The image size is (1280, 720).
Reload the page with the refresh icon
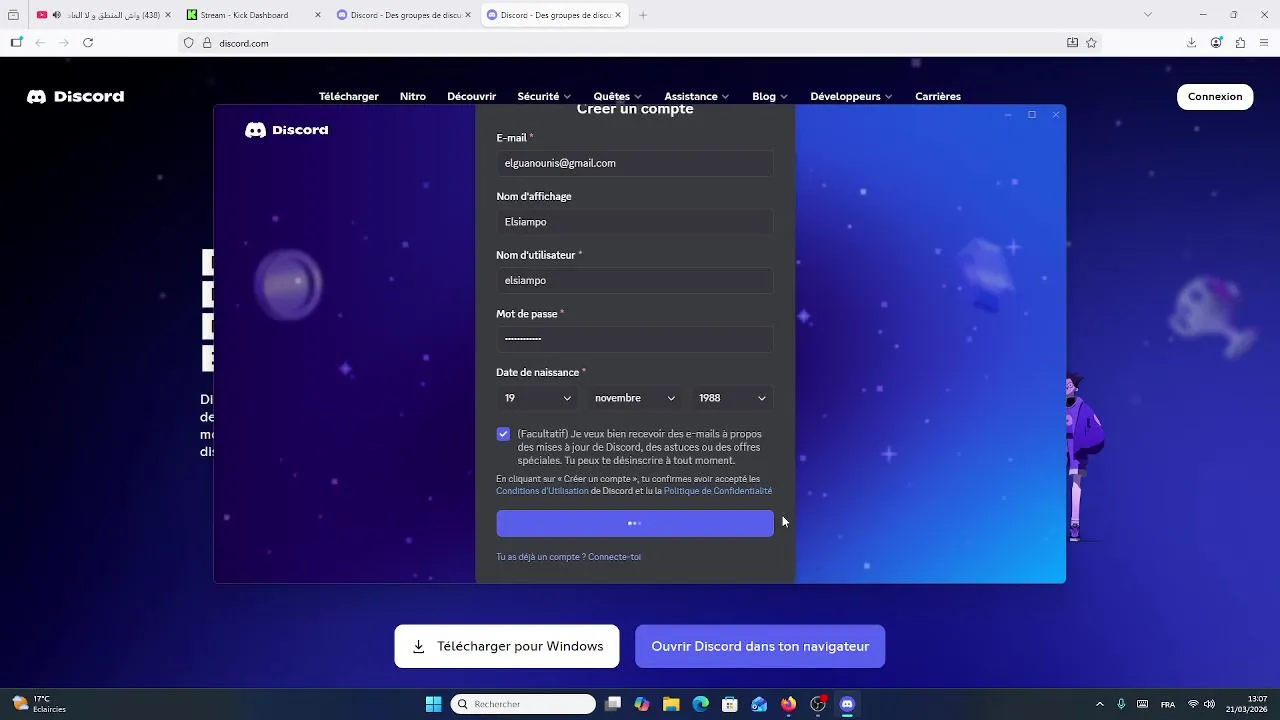[88, 43]
